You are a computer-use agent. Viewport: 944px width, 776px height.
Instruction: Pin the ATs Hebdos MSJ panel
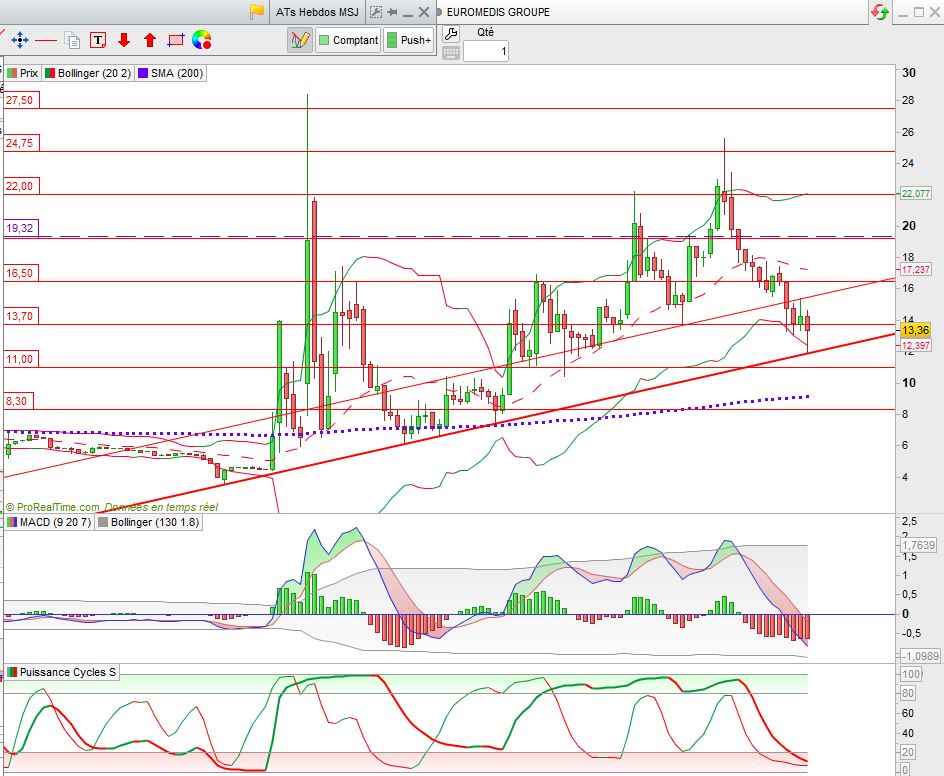[x=393, y=12]
